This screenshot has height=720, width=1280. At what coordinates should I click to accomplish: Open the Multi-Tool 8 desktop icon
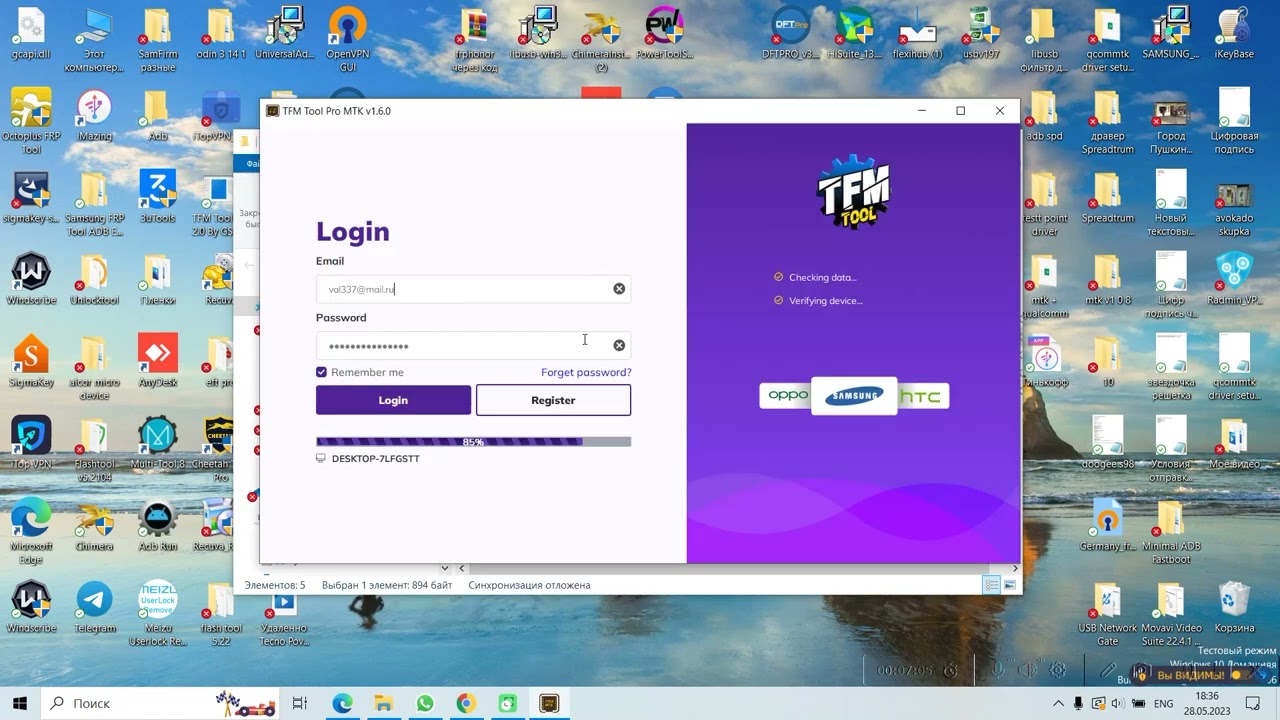157,443
